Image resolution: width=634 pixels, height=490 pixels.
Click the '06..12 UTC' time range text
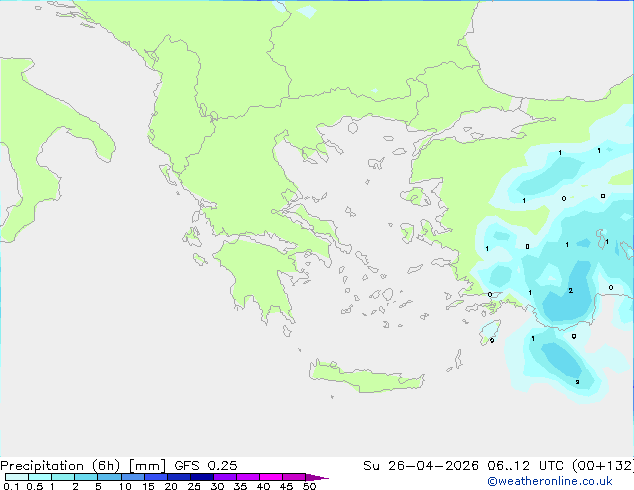525,466
